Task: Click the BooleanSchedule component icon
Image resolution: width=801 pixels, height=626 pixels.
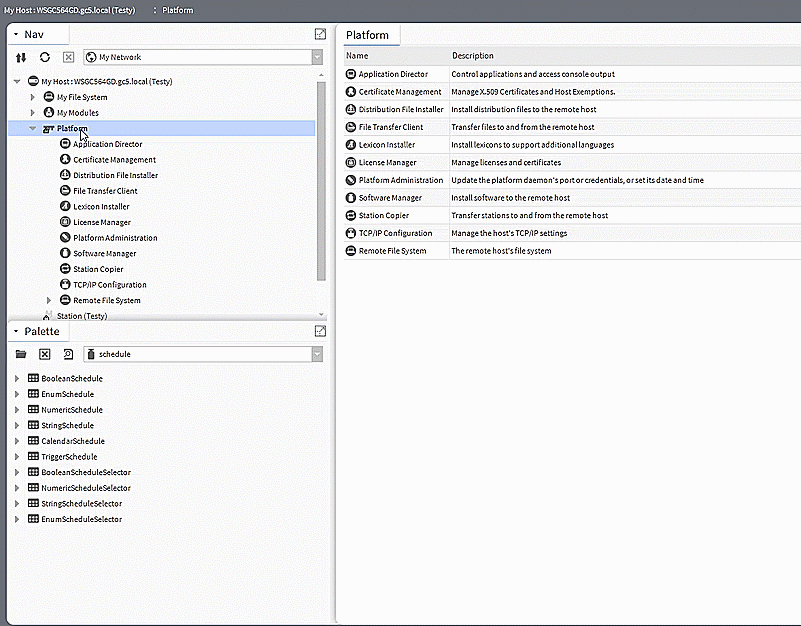Action: tap(33, 379)
